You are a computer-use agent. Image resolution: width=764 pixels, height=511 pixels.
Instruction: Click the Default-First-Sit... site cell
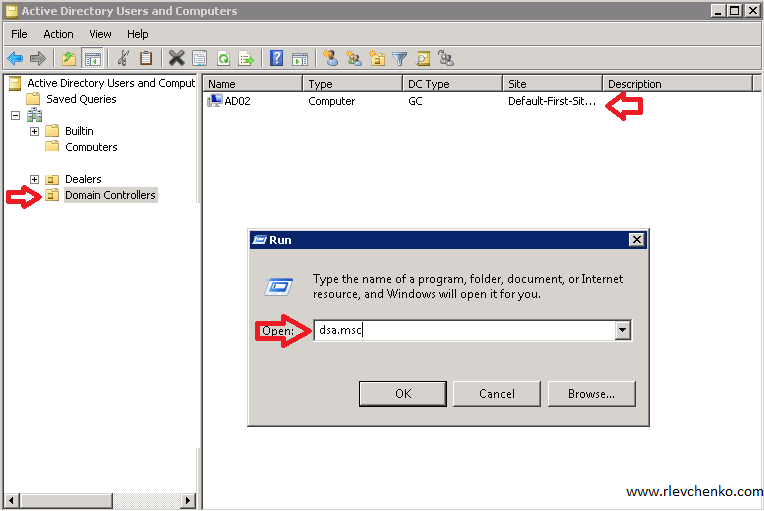click(552, 101)
